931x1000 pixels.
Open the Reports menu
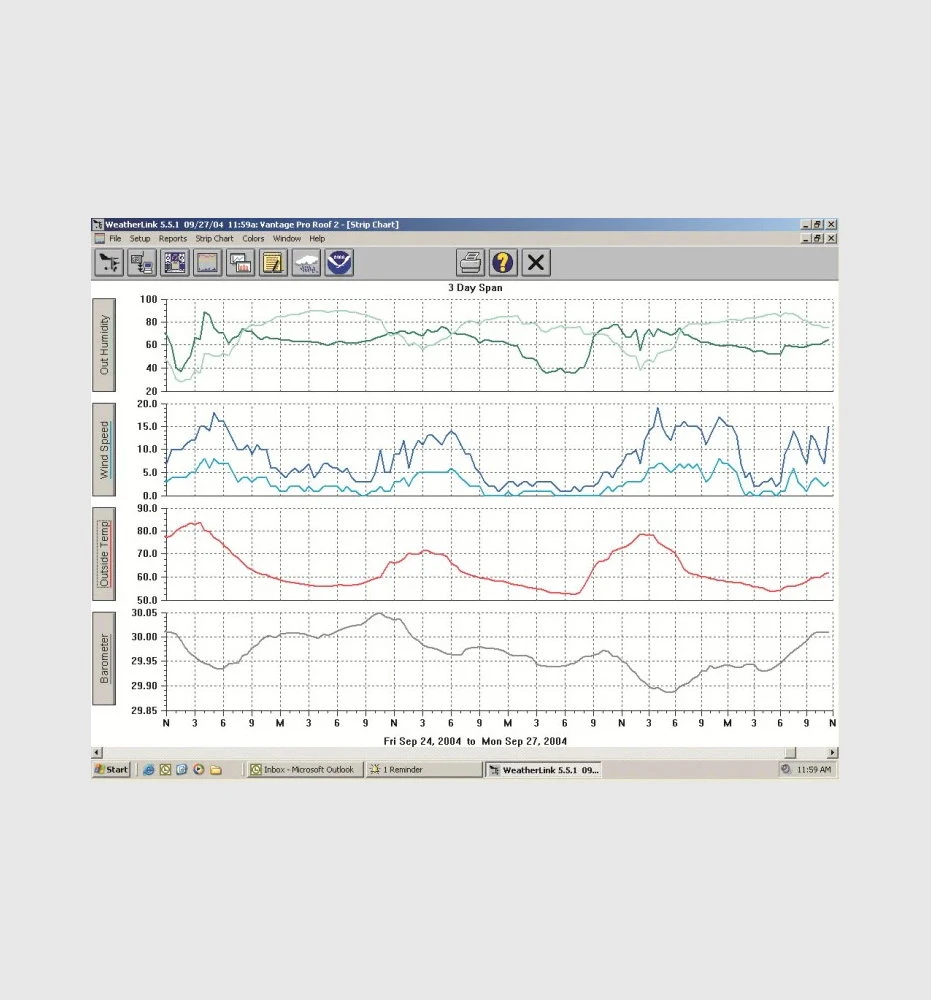click(x=172, y=239)
